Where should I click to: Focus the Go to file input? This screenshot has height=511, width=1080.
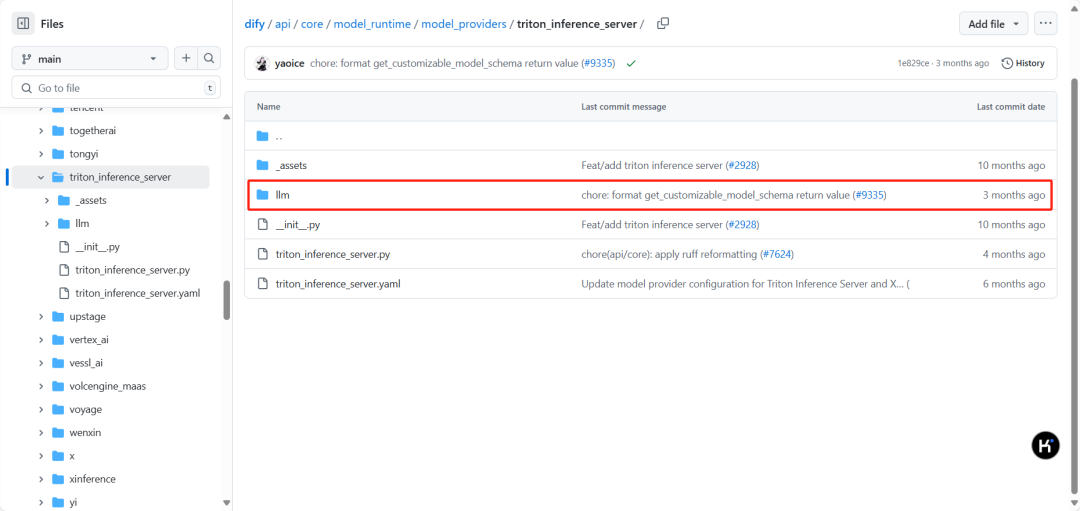[x=116, y=87]
